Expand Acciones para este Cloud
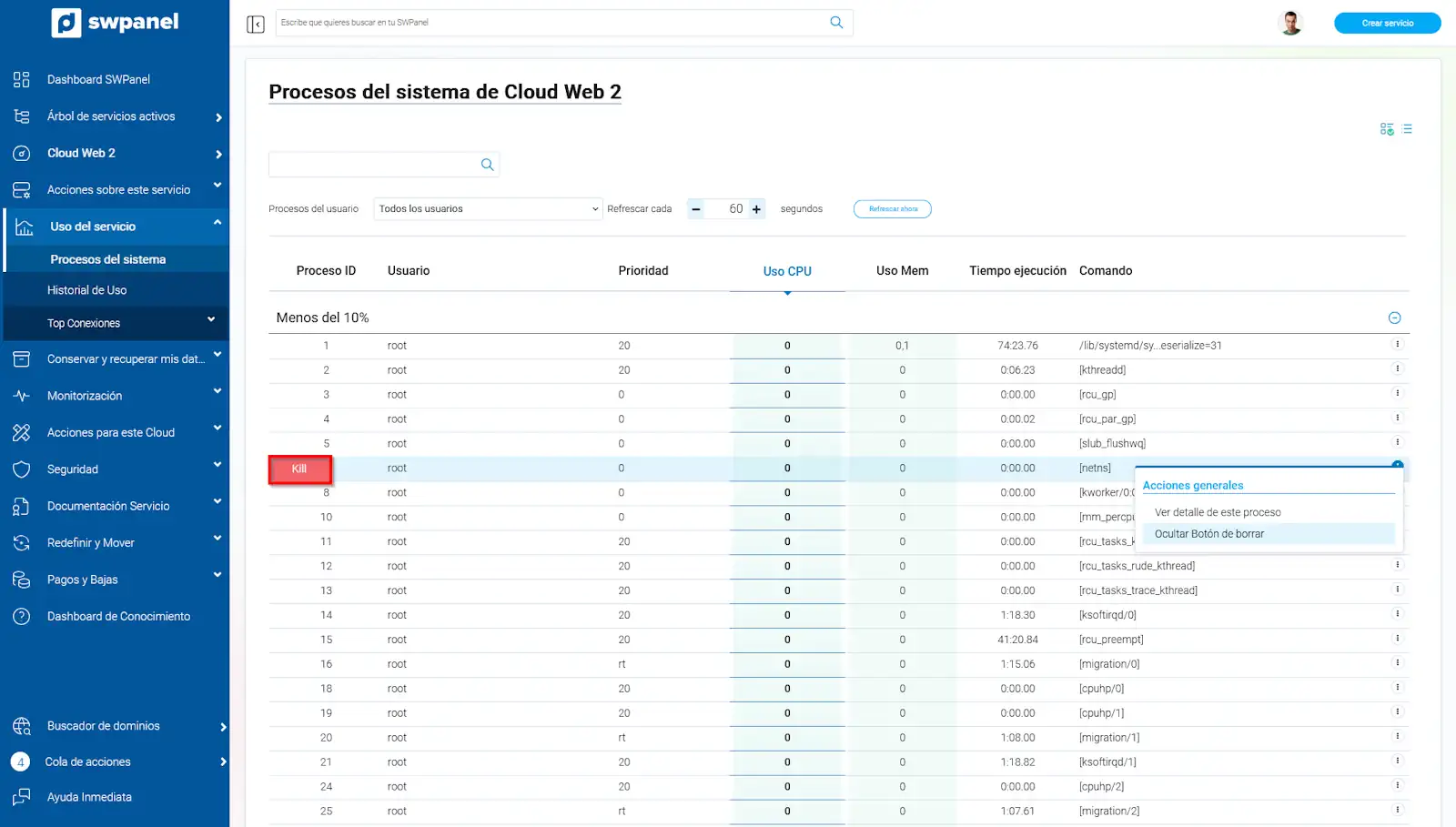The width and height of the screenshot is (1456, 827). pos(217,429)
